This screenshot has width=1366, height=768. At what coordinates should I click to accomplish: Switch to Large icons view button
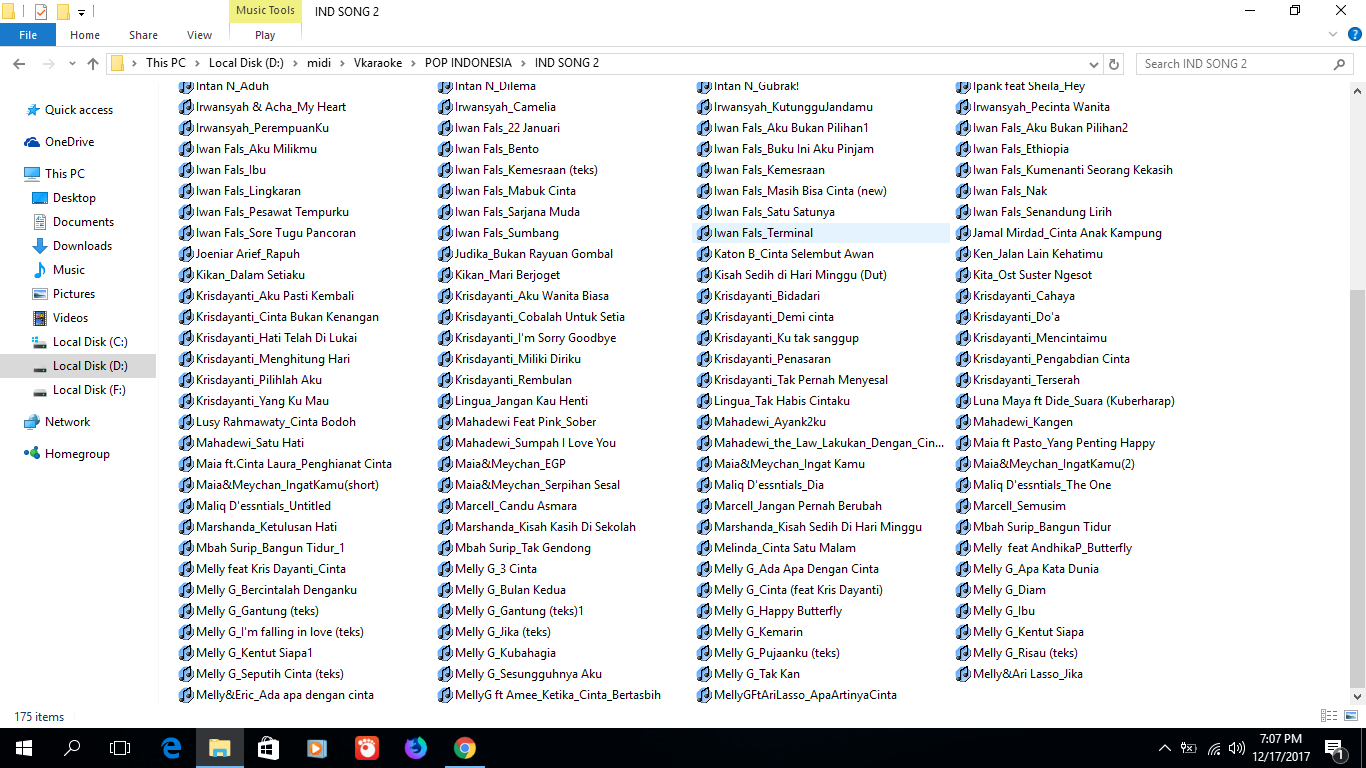coord(1350,716)
